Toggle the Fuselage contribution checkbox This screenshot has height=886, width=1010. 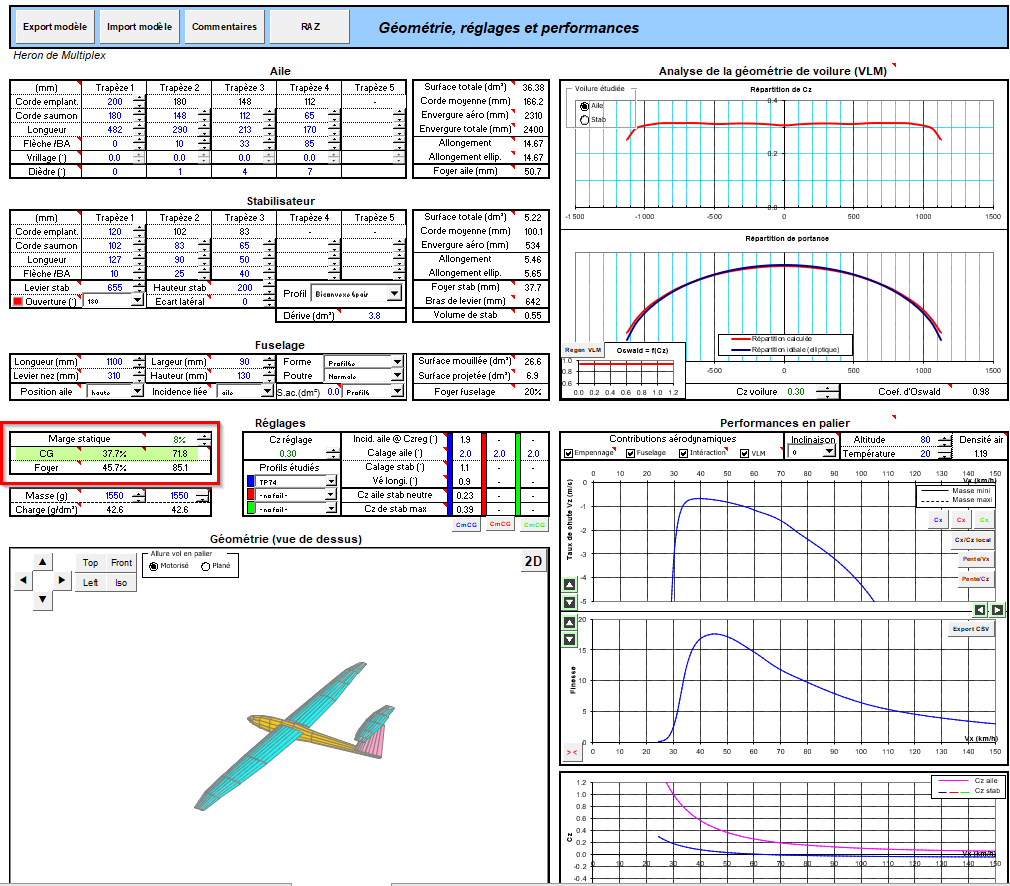[x=631, y=453]
